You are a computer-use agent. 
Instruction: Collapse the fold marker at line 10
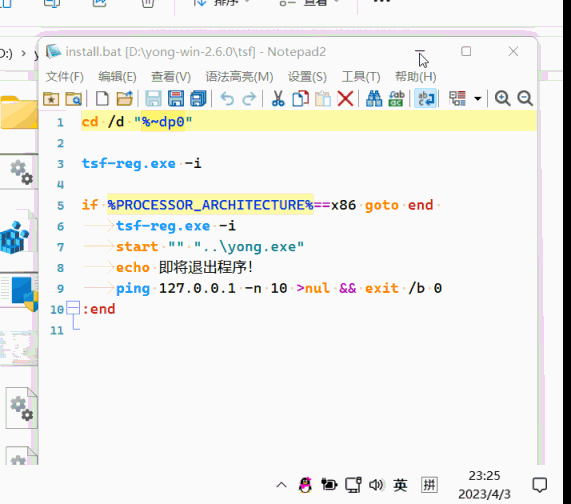click(x=73, y=308)
